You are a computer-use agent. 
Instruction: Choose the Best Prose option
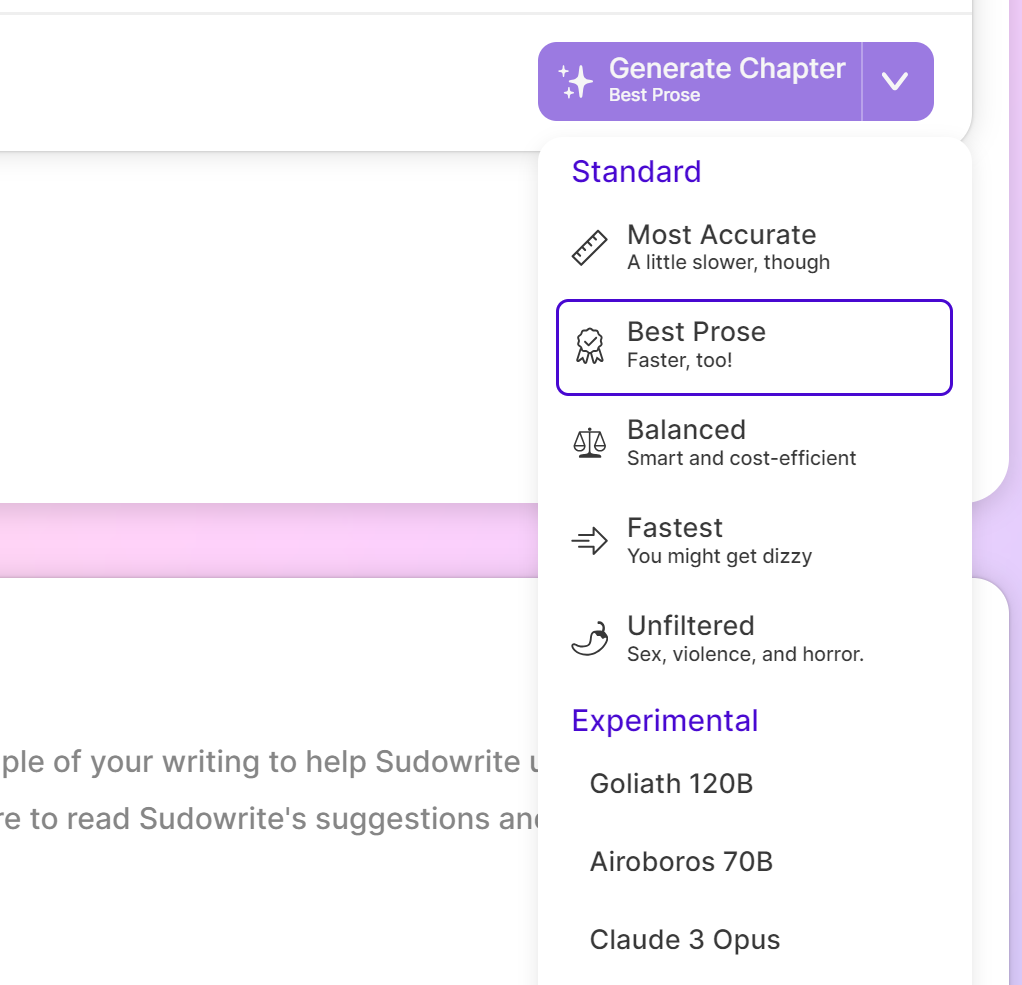[754, 347]
